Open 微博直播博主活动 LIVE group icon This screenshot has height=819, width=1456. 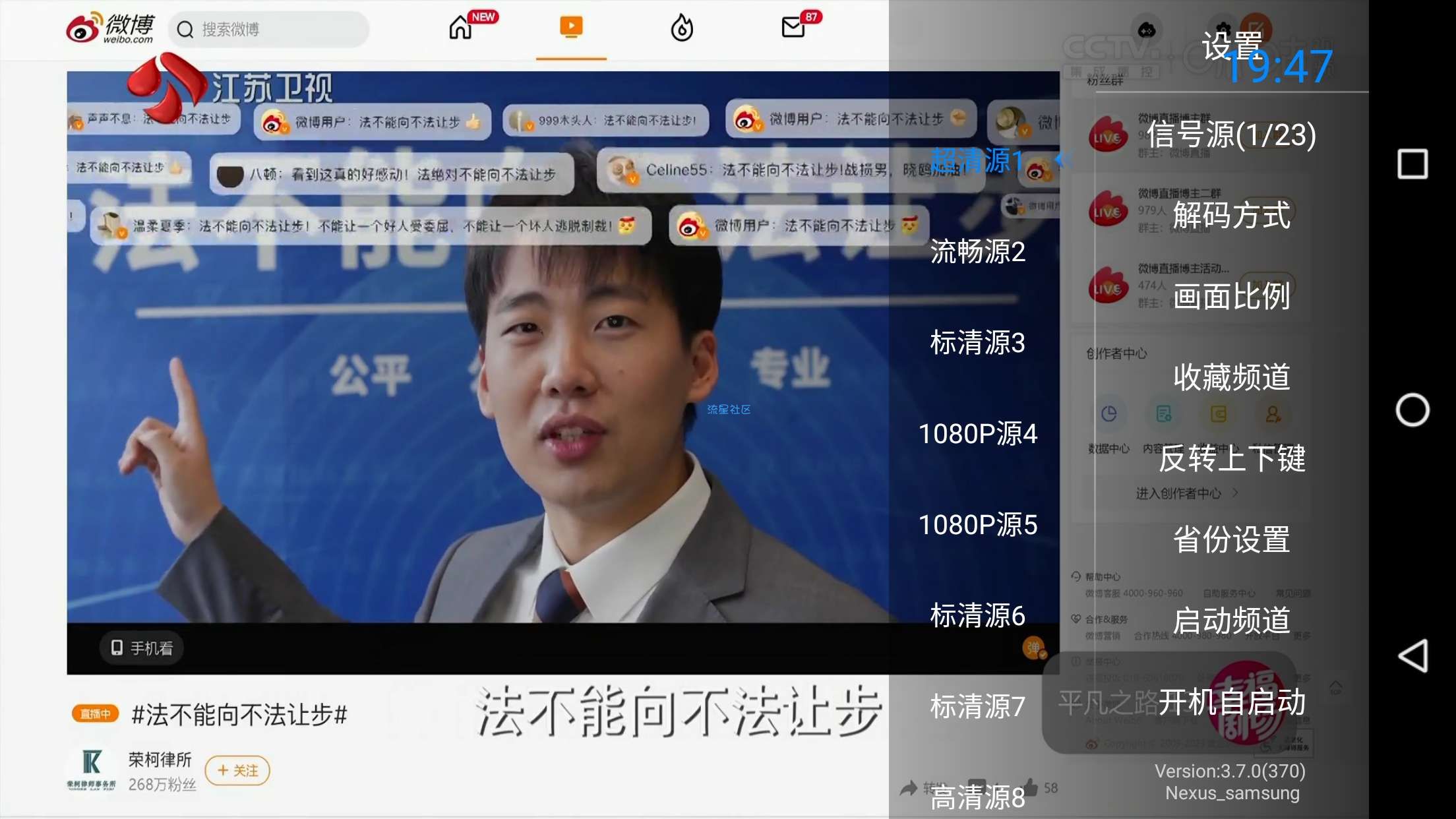pyautogui.click(x=1108, y=286)
